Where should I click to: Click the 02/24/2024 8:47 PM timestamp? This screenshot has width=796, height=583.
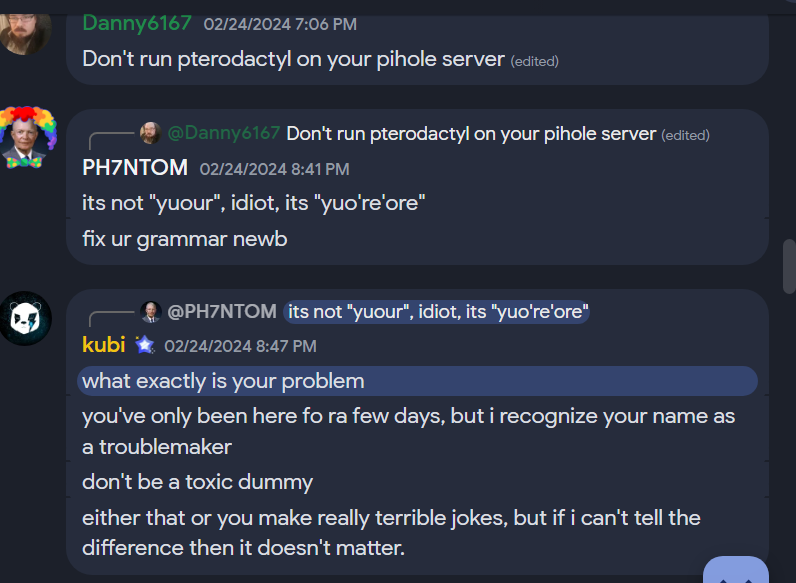240,346
